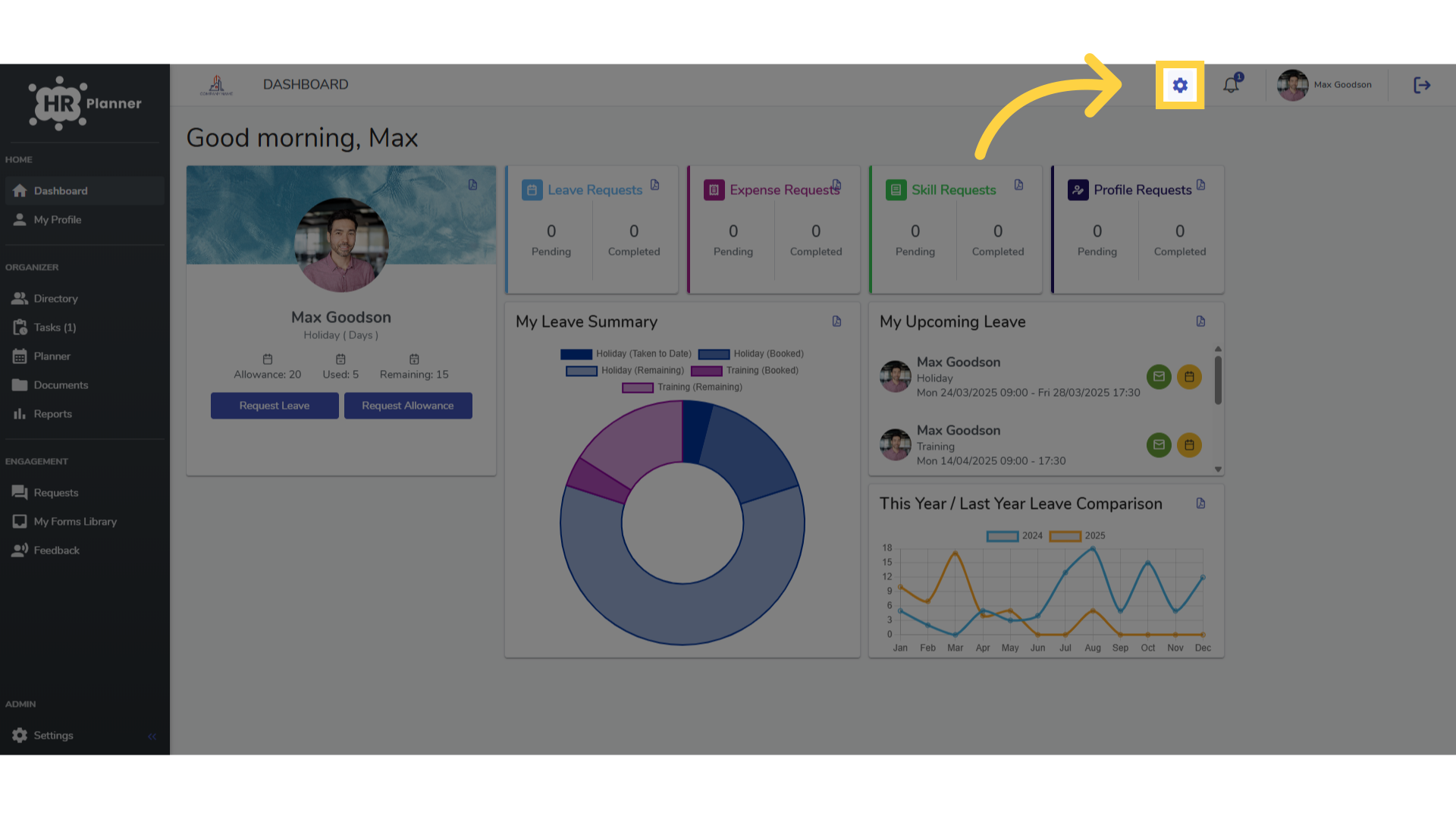The width and height of the screenshot is (1456, 819).
Task: Open Leave Requests card title
Action: [595, 190]
